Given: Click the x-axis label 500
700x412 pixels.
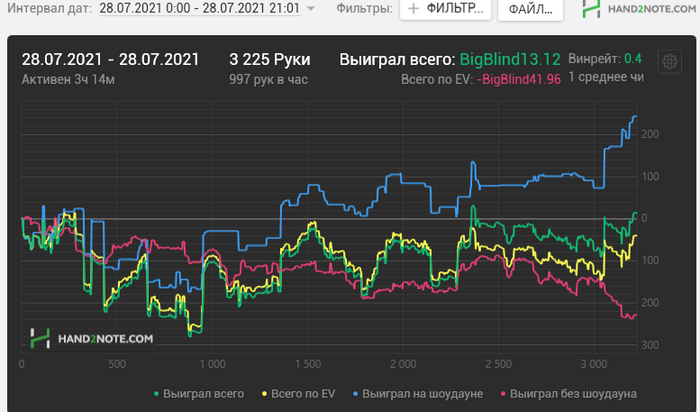Looking at the screenshot, I should [117, 364].
